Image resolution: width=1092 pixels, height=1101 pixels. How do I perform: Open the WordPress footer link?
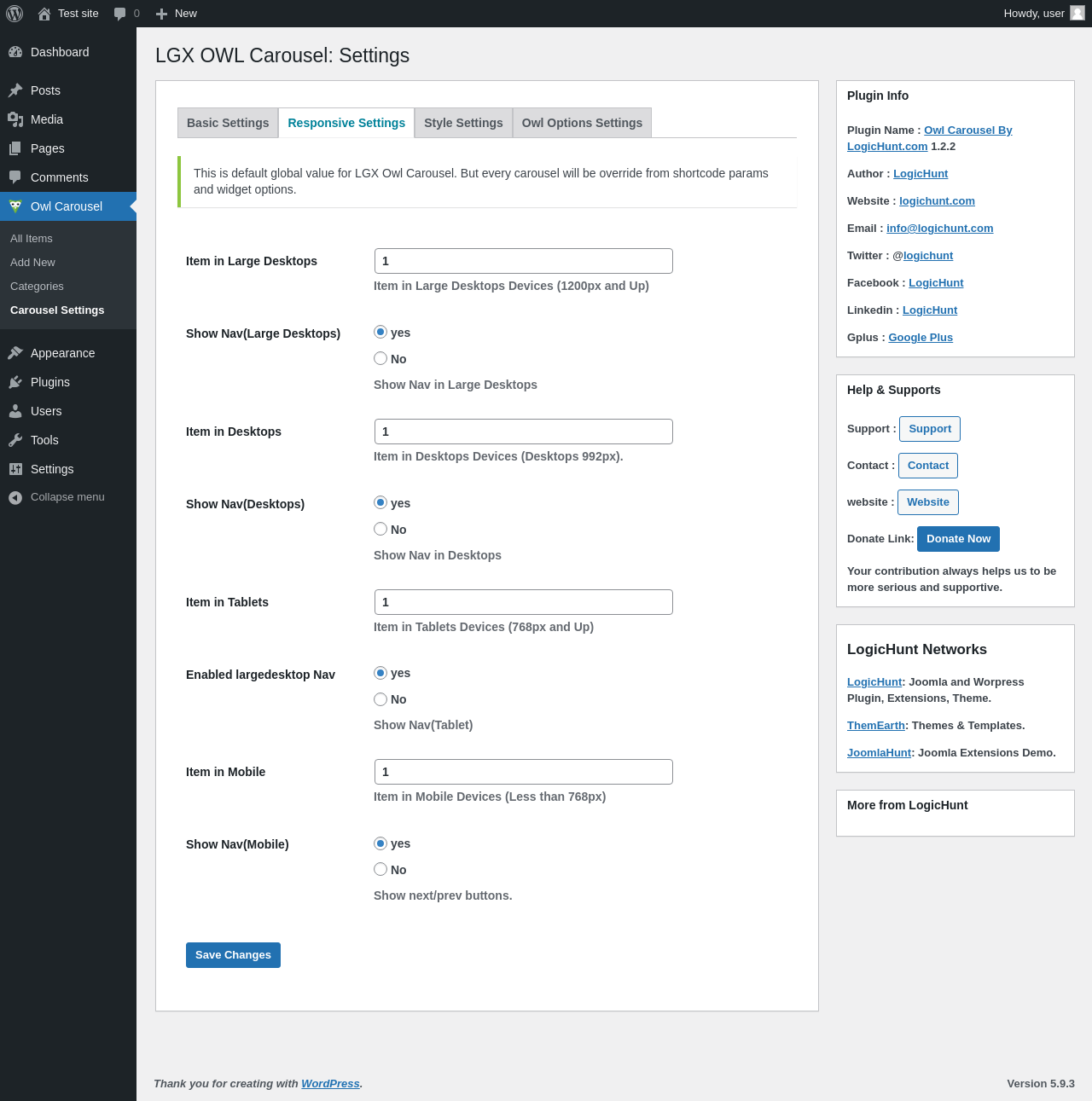click(x=330, y=1084)
